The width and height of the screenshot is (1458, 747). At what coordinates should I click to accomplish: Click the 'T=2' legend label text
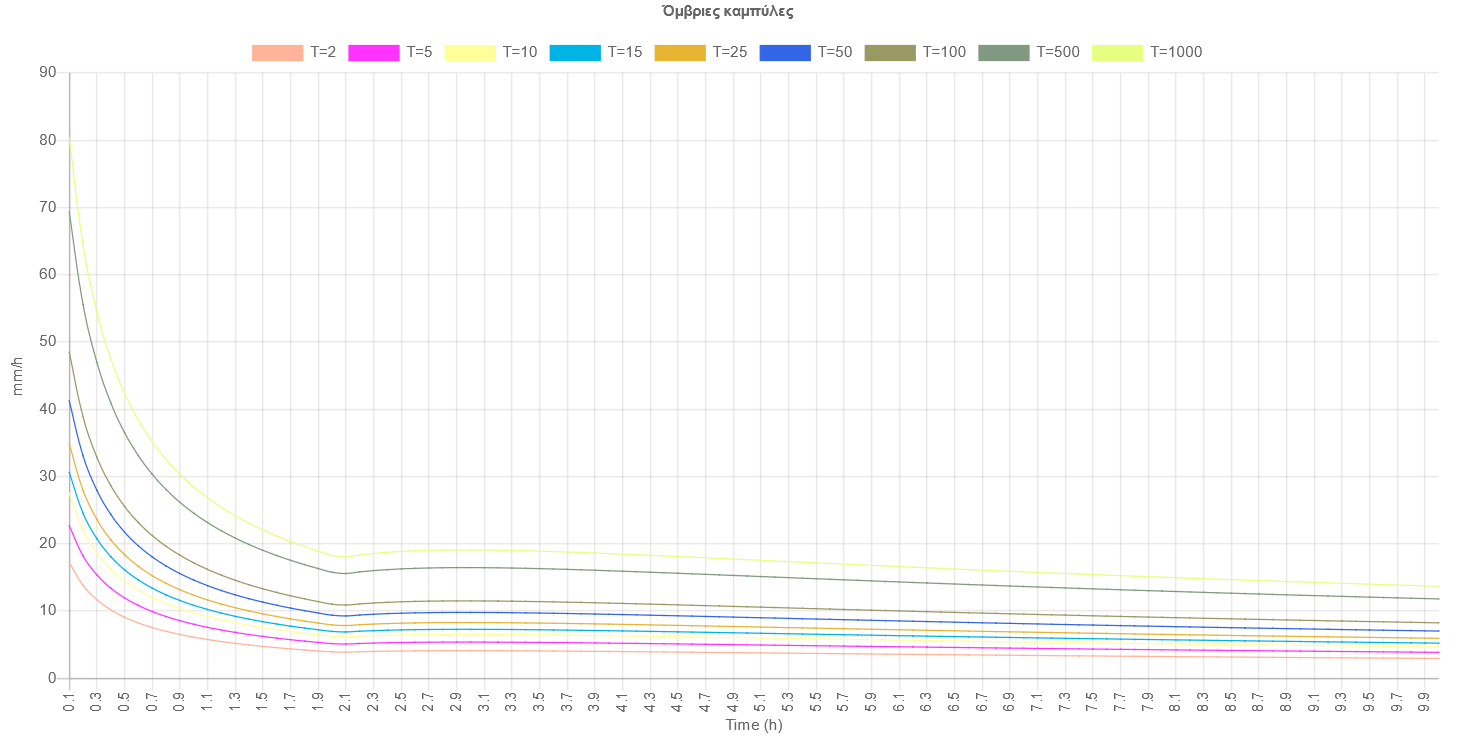pos(323,53)
